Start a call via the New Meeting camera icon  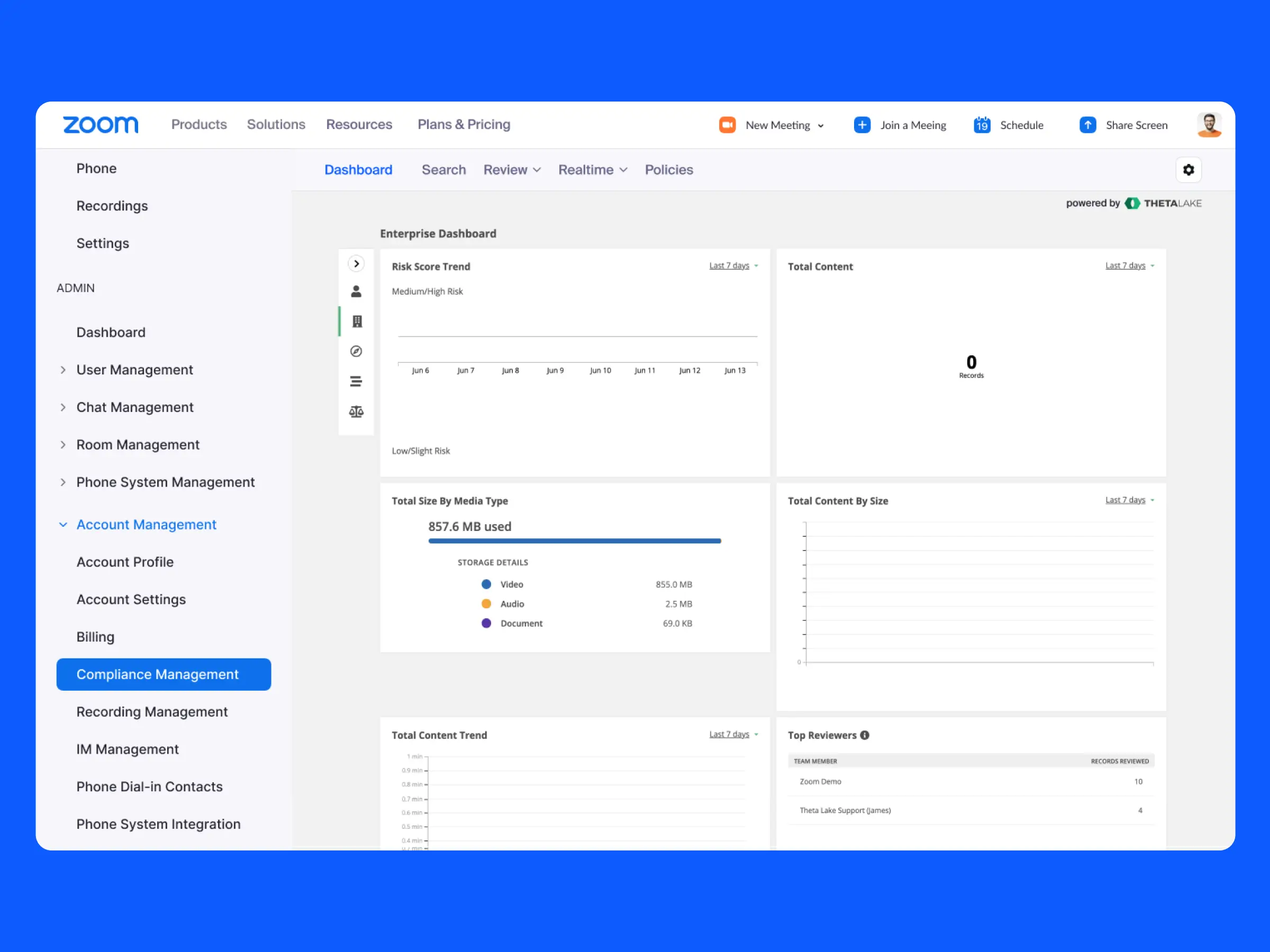coord(727,124)
